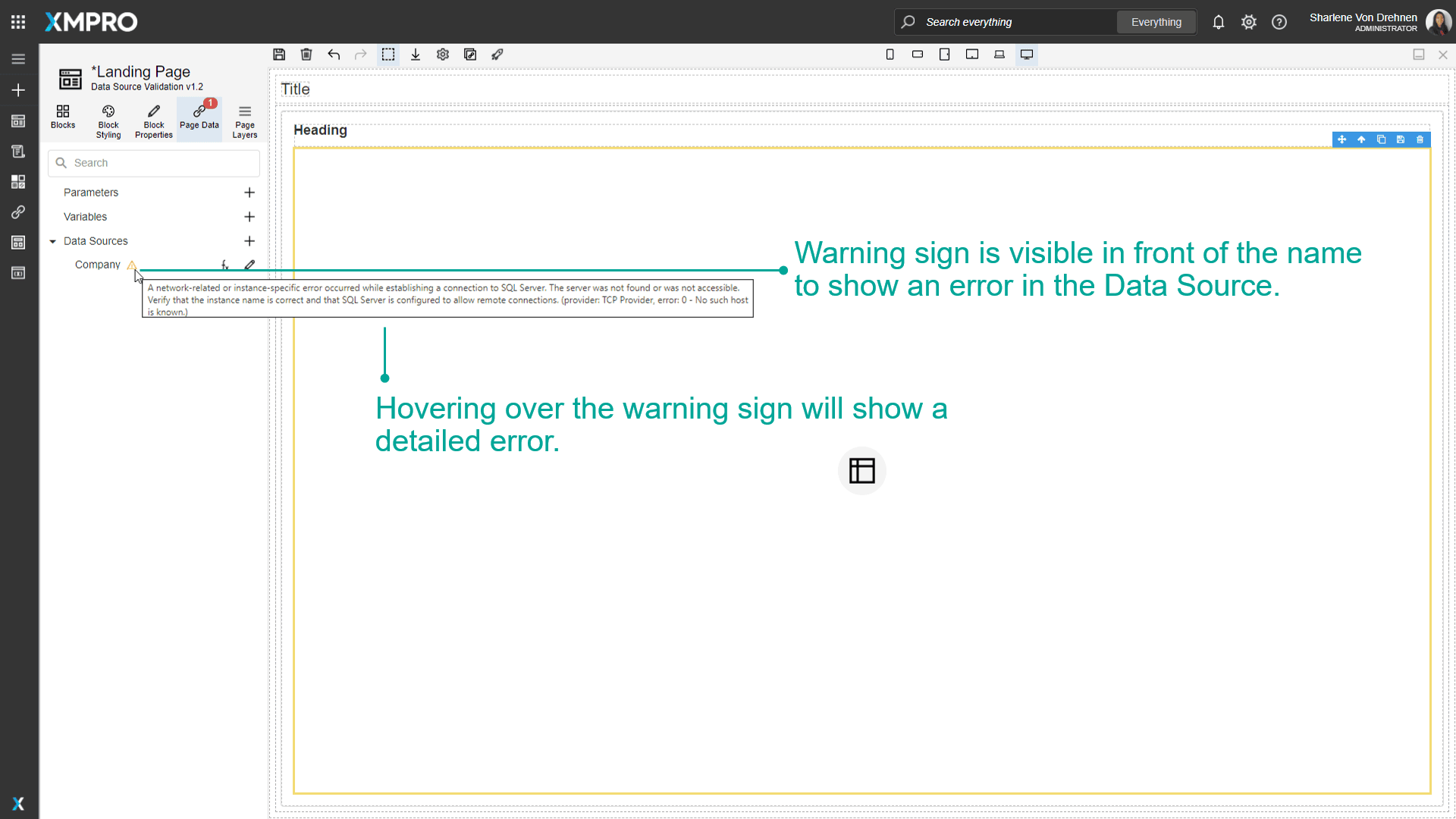Add a new Variable
Screen dimensions: 1456x819
[x=250, y=217]
